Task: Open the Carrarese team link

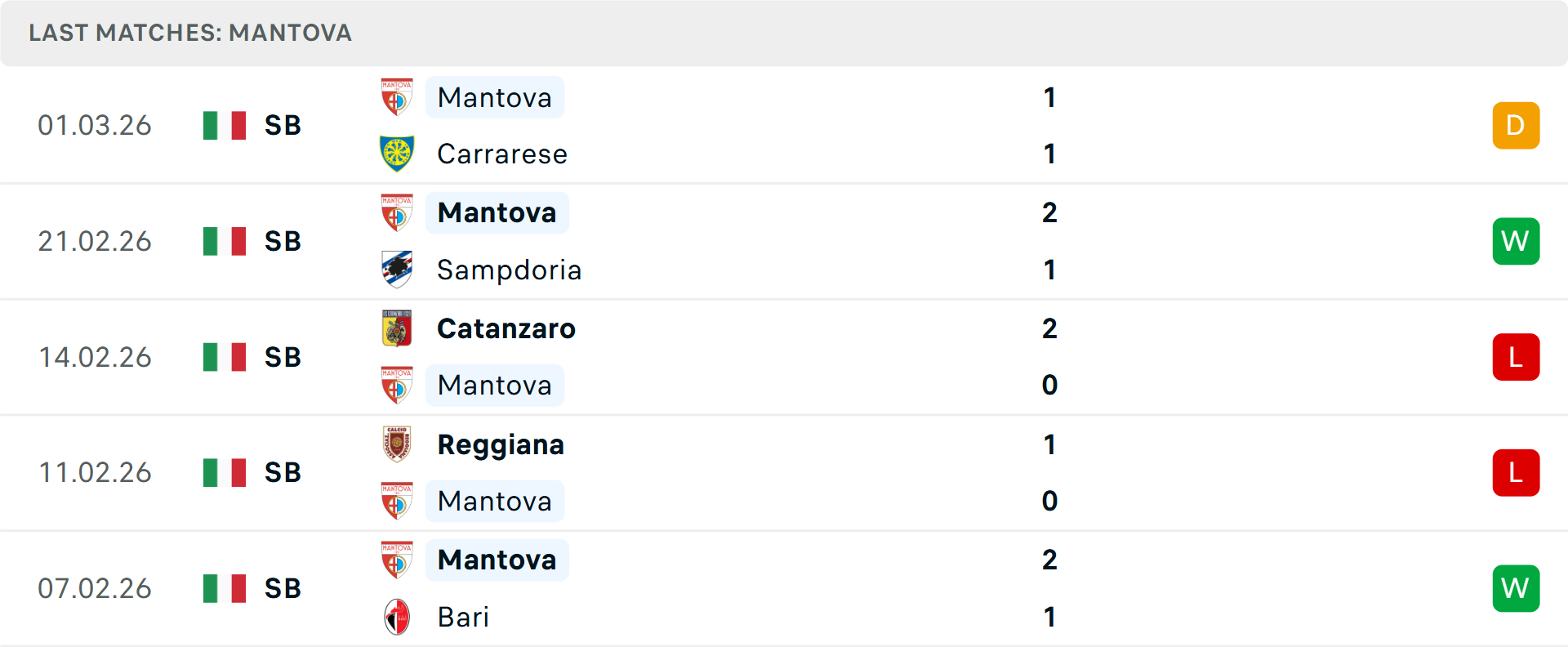Action: [501, 154]
